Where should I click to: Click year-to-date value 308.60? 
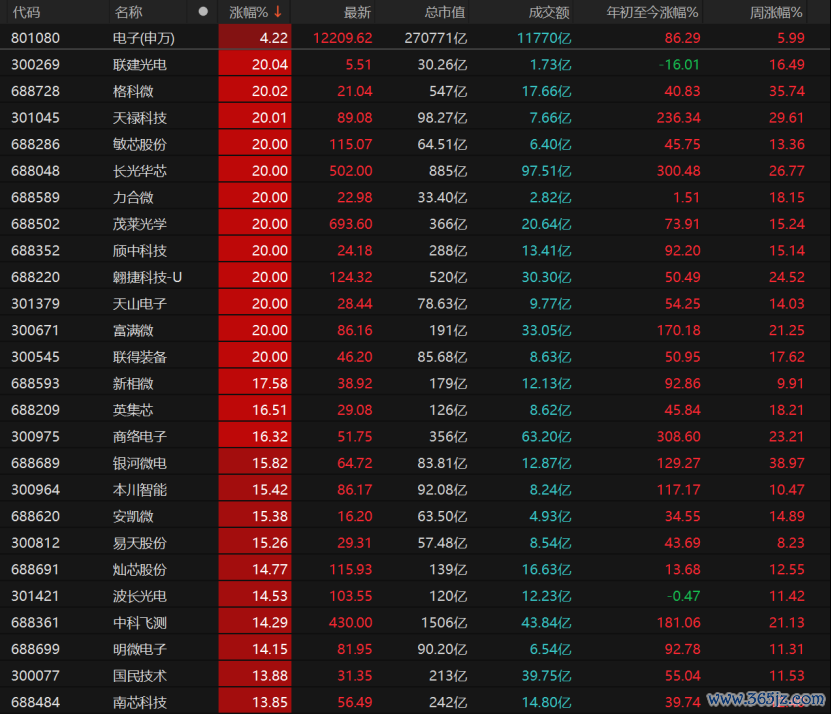tap(678, 436)
